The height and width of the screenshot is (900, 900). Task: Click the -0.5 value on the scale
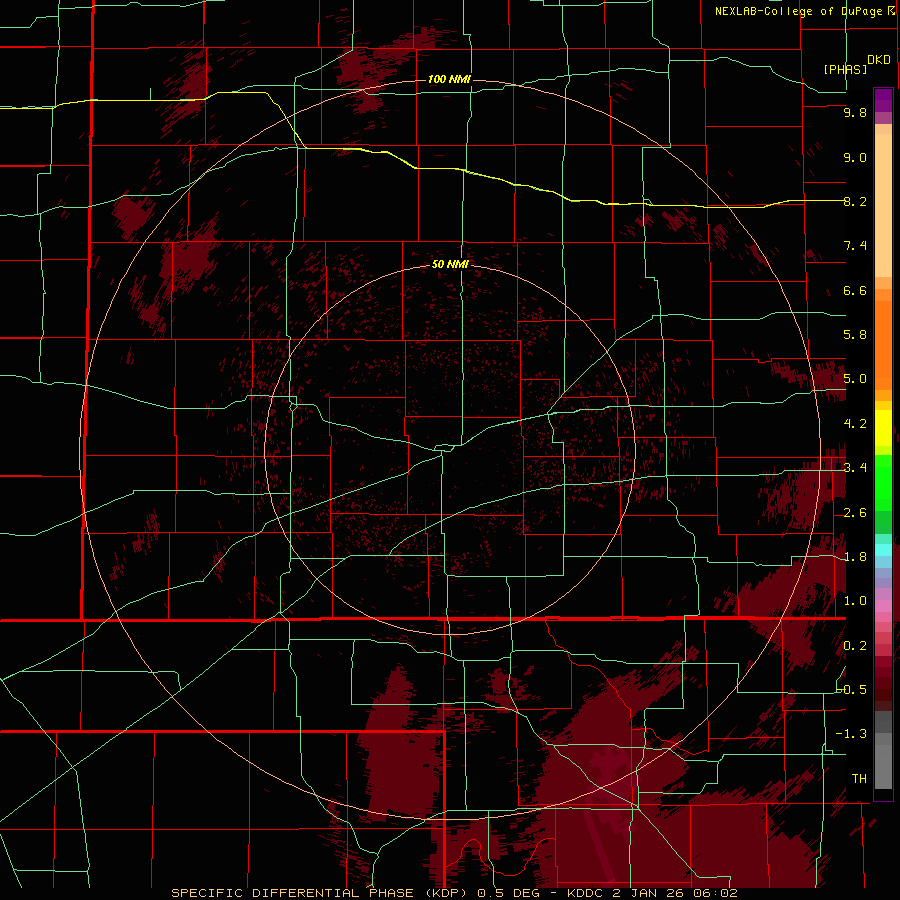[x=852, y=690]
